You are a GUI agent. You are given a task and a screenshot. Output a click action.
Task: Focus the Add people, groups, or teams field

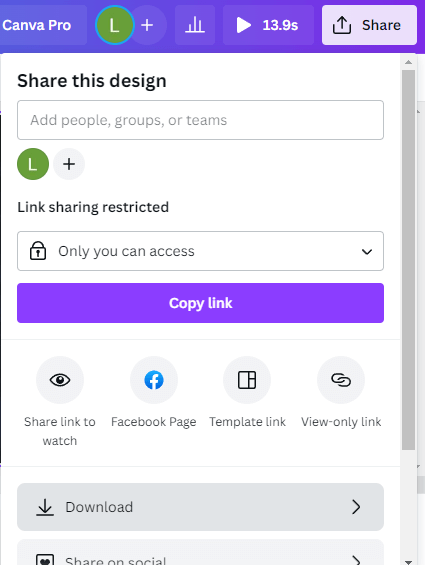click(200, 120)
